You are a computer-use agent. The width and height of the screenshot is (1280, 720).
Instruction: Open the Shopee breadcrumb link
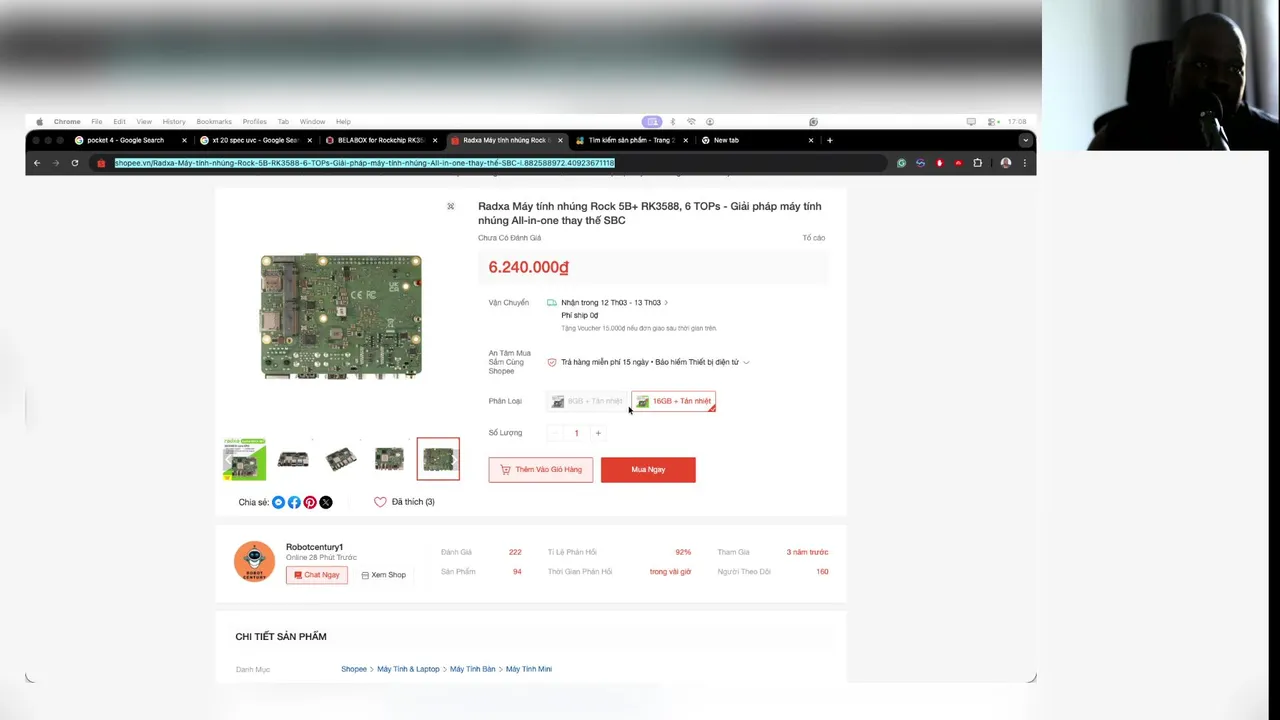point(354,669)
